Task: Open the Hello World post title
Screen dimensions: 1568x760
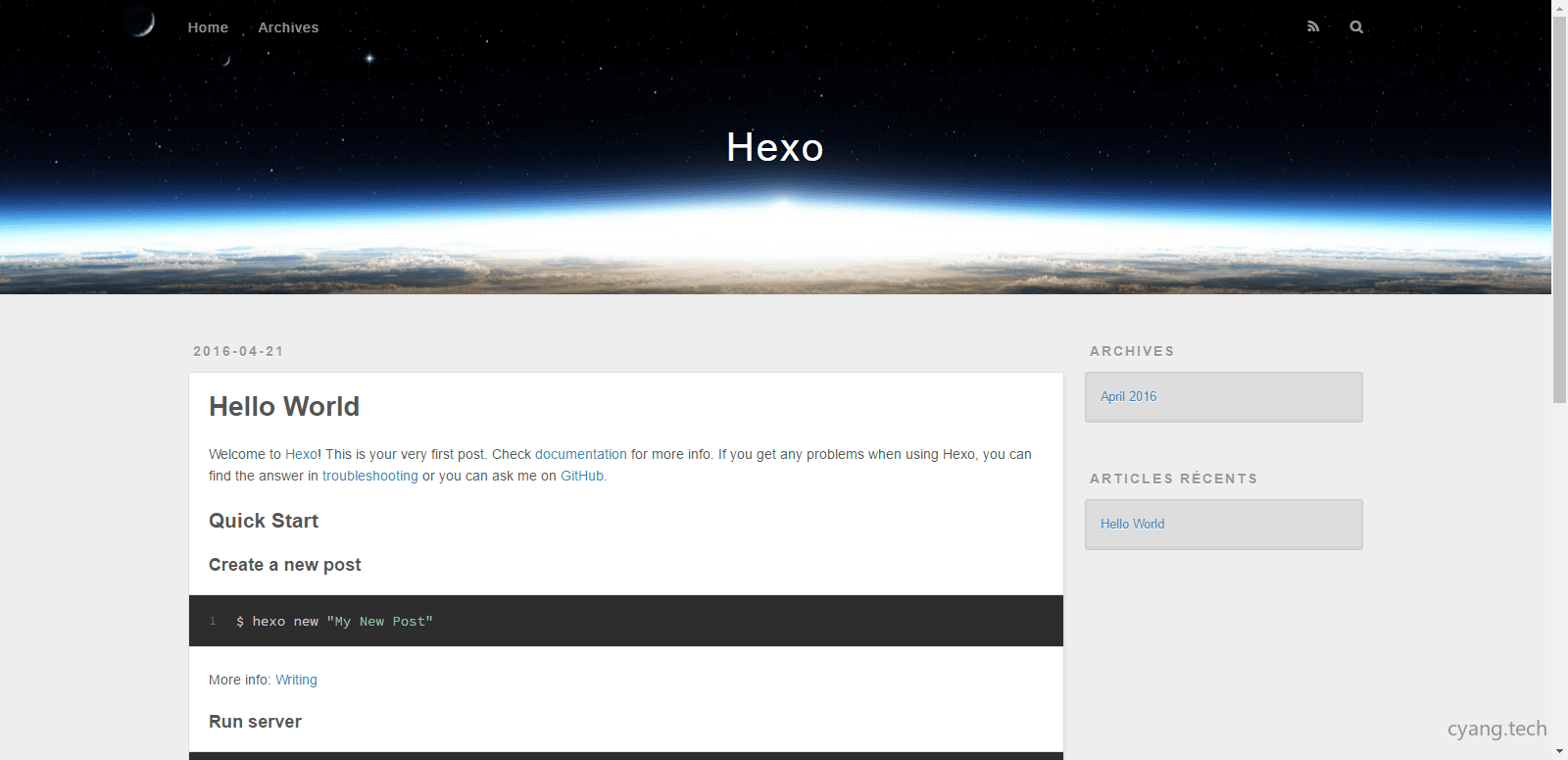Action: 284,406
